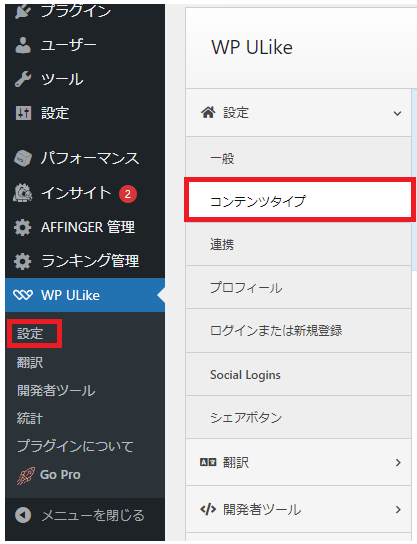The image size is (417, 544).
Task: Open the Social Logins tab
Action: pyautogui.click(x=298, y=375)
